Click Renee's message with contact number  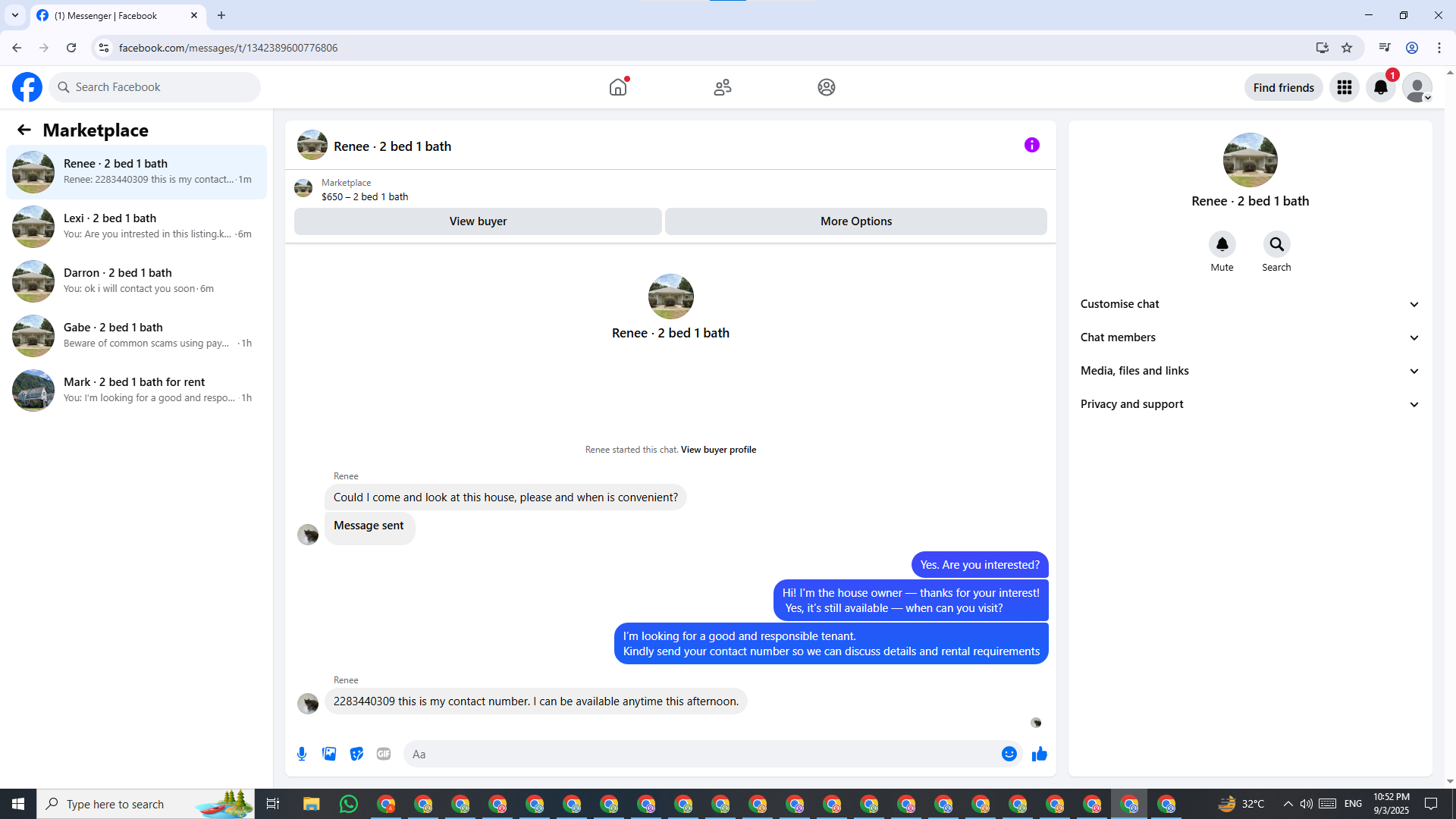[x=536, y=701]
